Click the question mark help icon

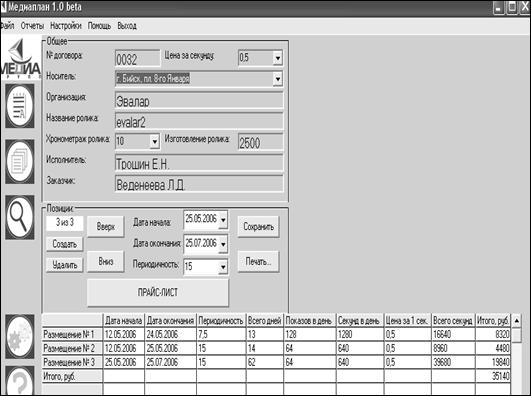pos(20,380)
